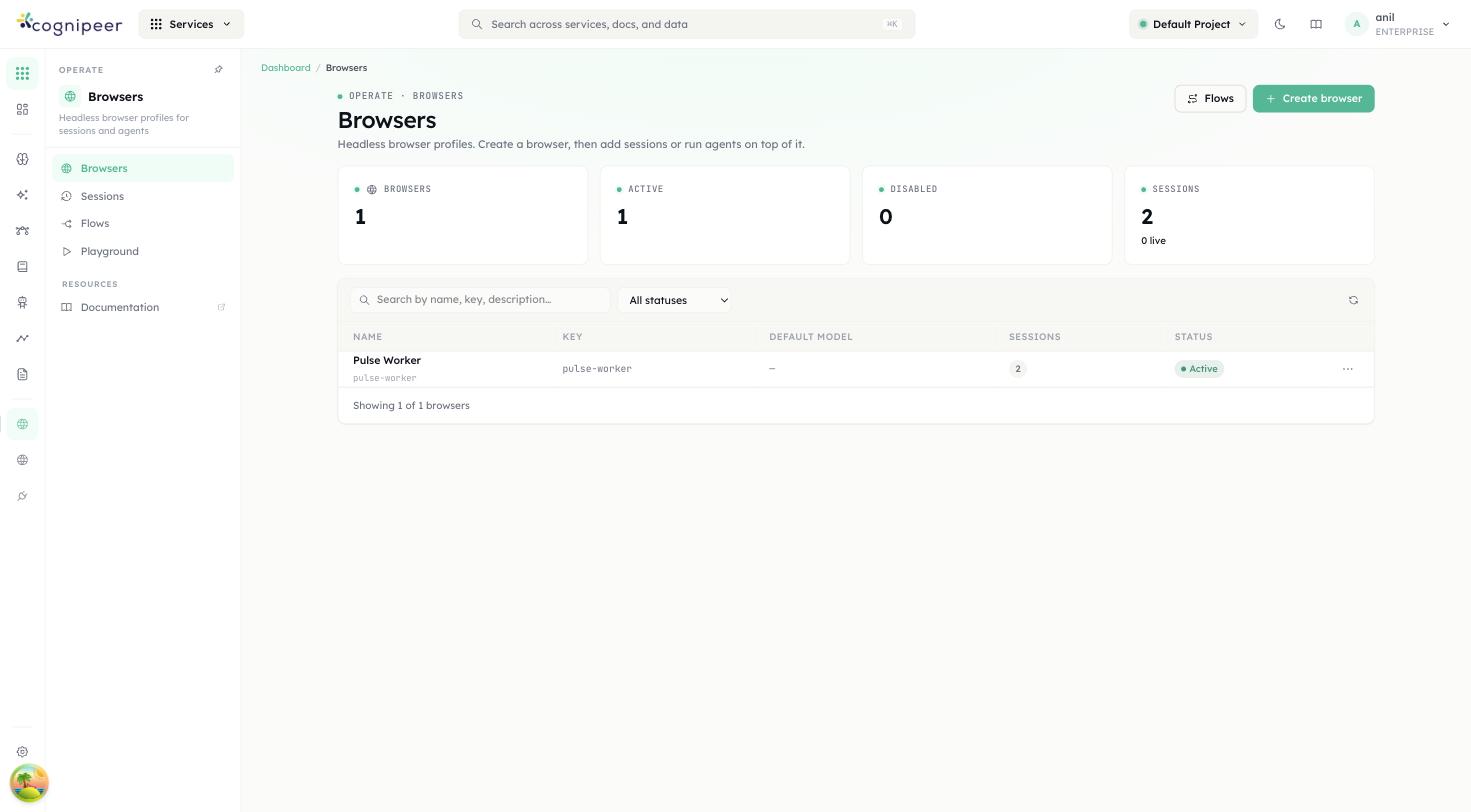Open the analytics trend line rail icon
This screenshot has width=1471, height=812.
tap(22, 338)
